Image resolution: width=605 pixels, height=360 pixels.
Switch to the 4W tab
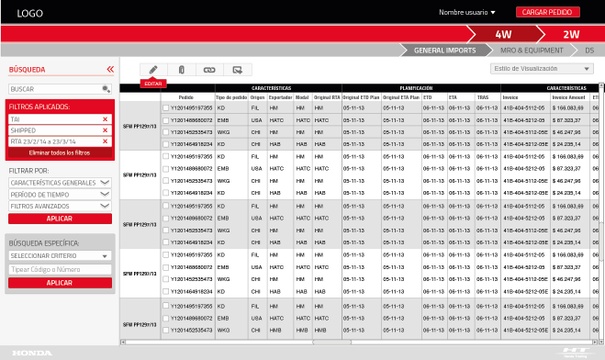click(503, 34)
